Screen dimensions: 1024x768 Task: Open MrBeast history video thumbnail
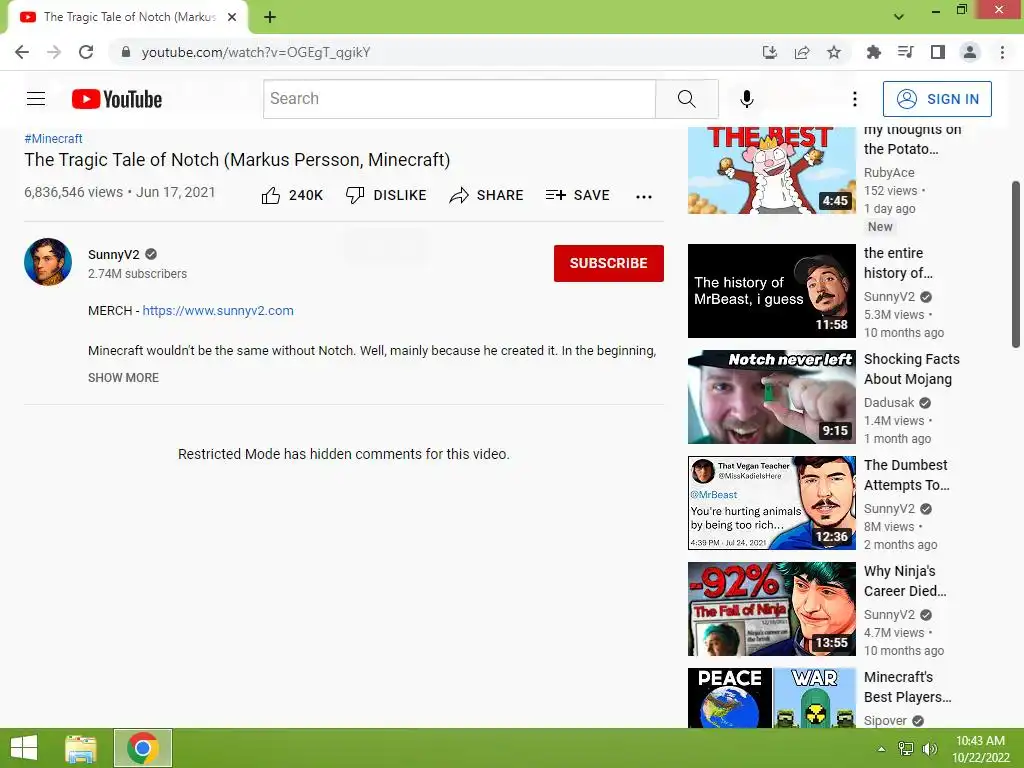[x=771, y=291]
